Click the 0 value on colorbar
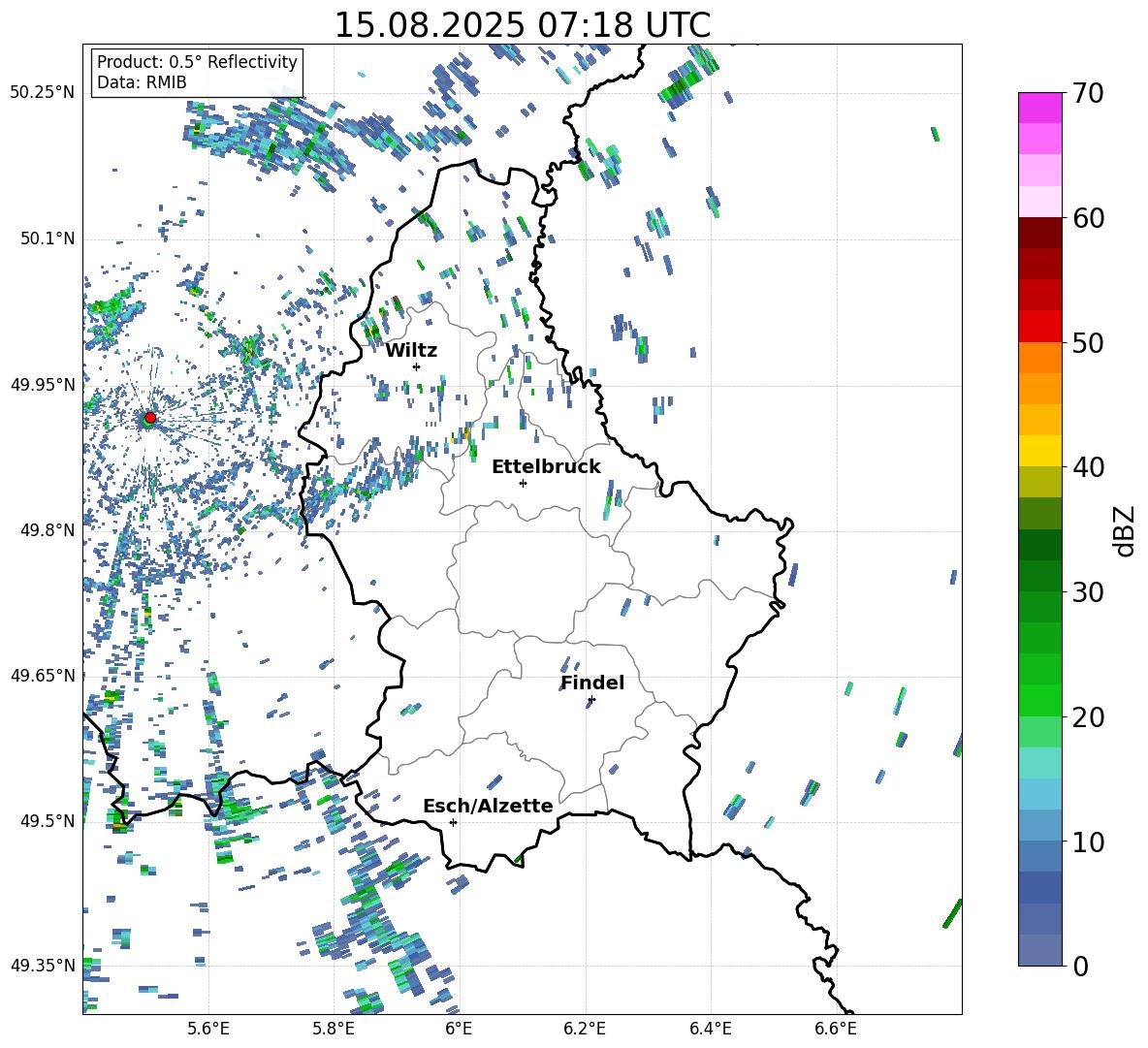Image resolution: width=1148 pixels, height=1048 pixels. pyautogui.click(x=1081, y=966)
